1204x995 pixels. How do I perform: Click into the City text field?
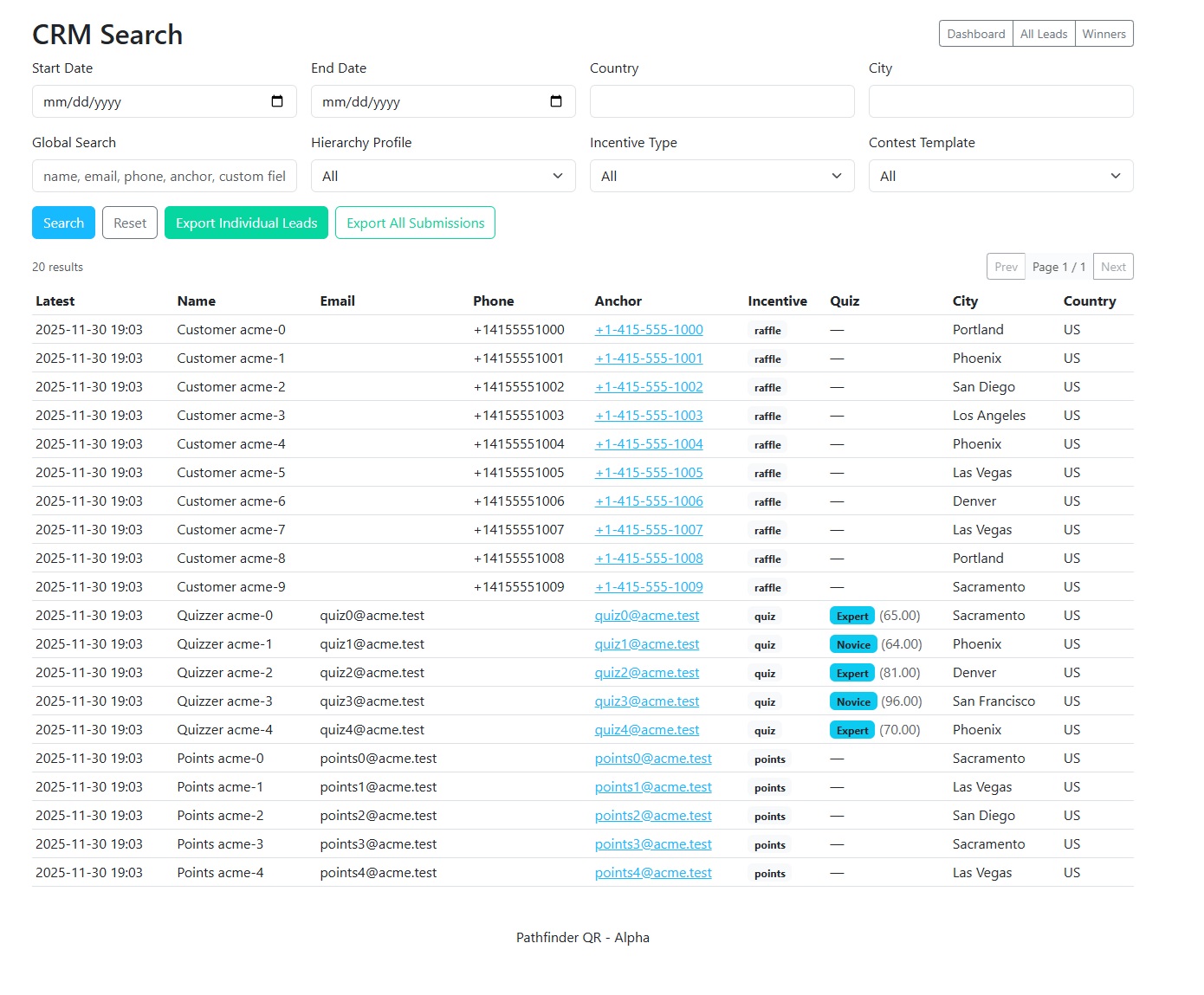tap(1000, 101)
